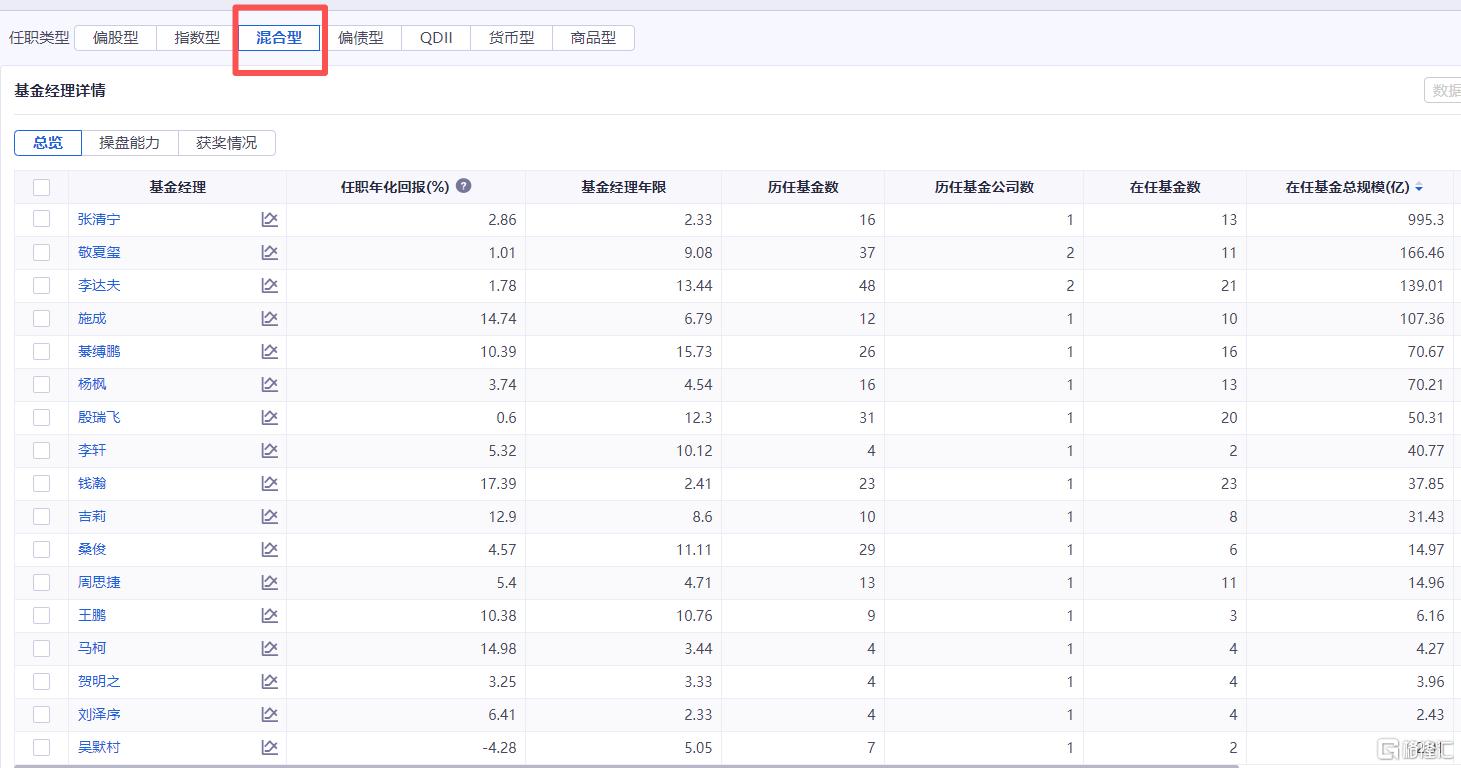Check the box for 杨枫
This screenshot has height=768, width=1461.
(x=41, y=384)
